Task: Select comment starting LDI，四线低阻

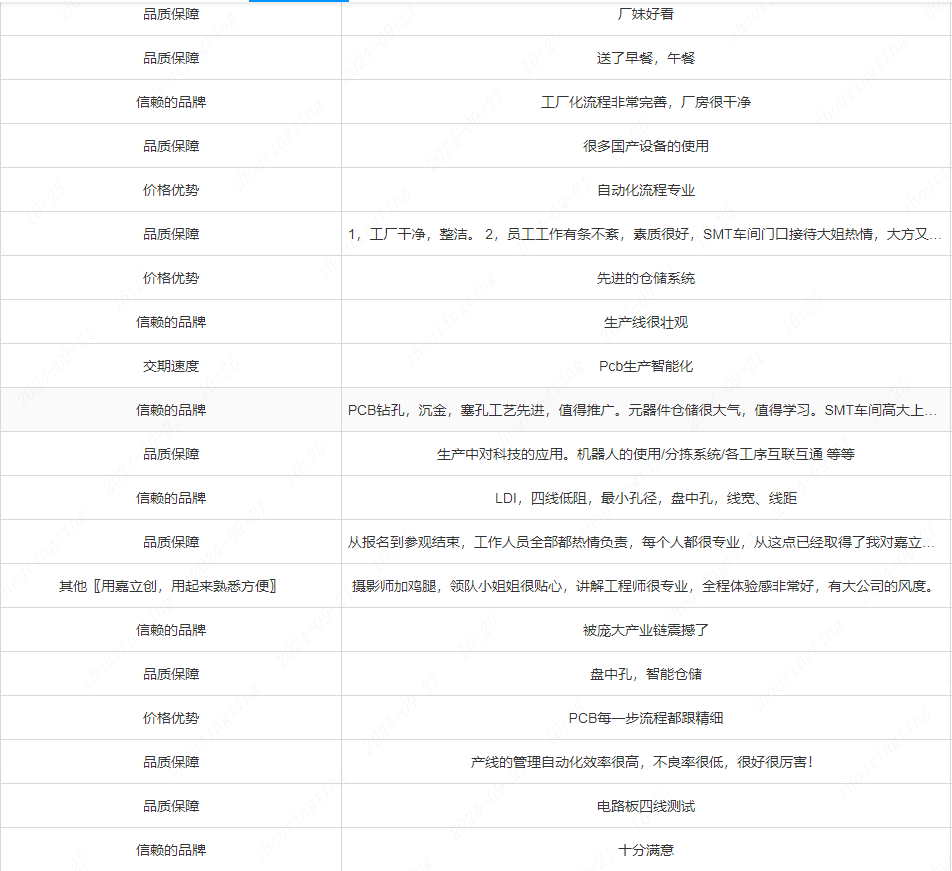Action: pyautogui.click(x=645, y=498)
